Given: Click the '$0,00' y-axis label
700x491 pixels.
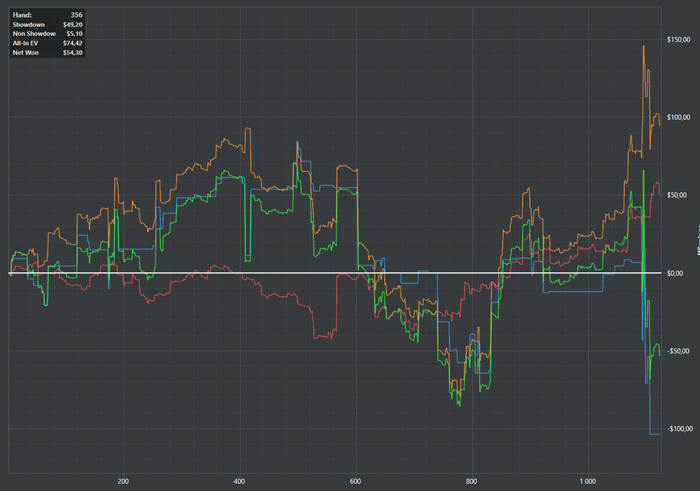Looking at the screenshot, I should 675,273.
